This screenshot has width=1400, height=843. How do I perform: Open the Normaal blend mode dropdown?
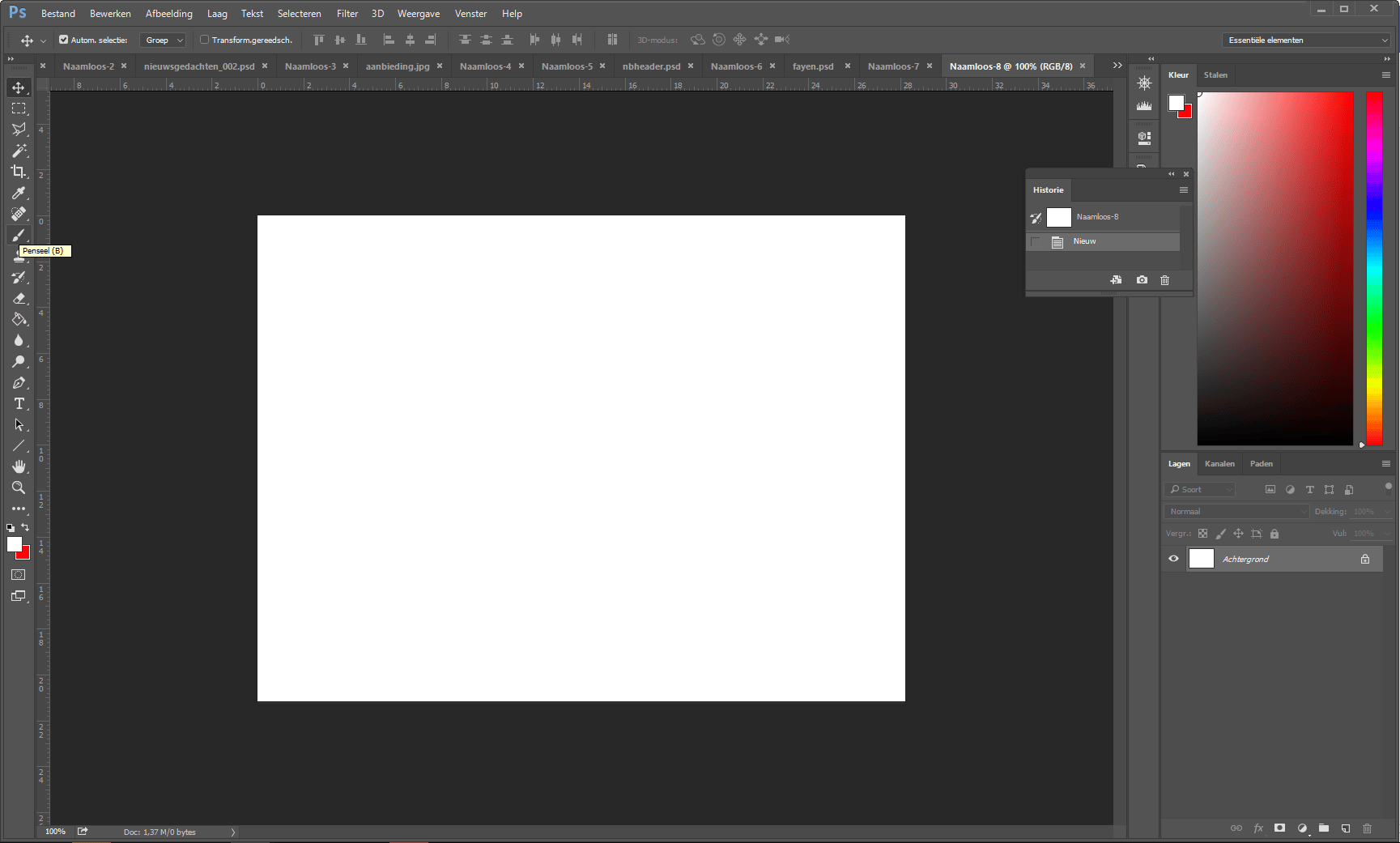click(x=1235, y=511)
